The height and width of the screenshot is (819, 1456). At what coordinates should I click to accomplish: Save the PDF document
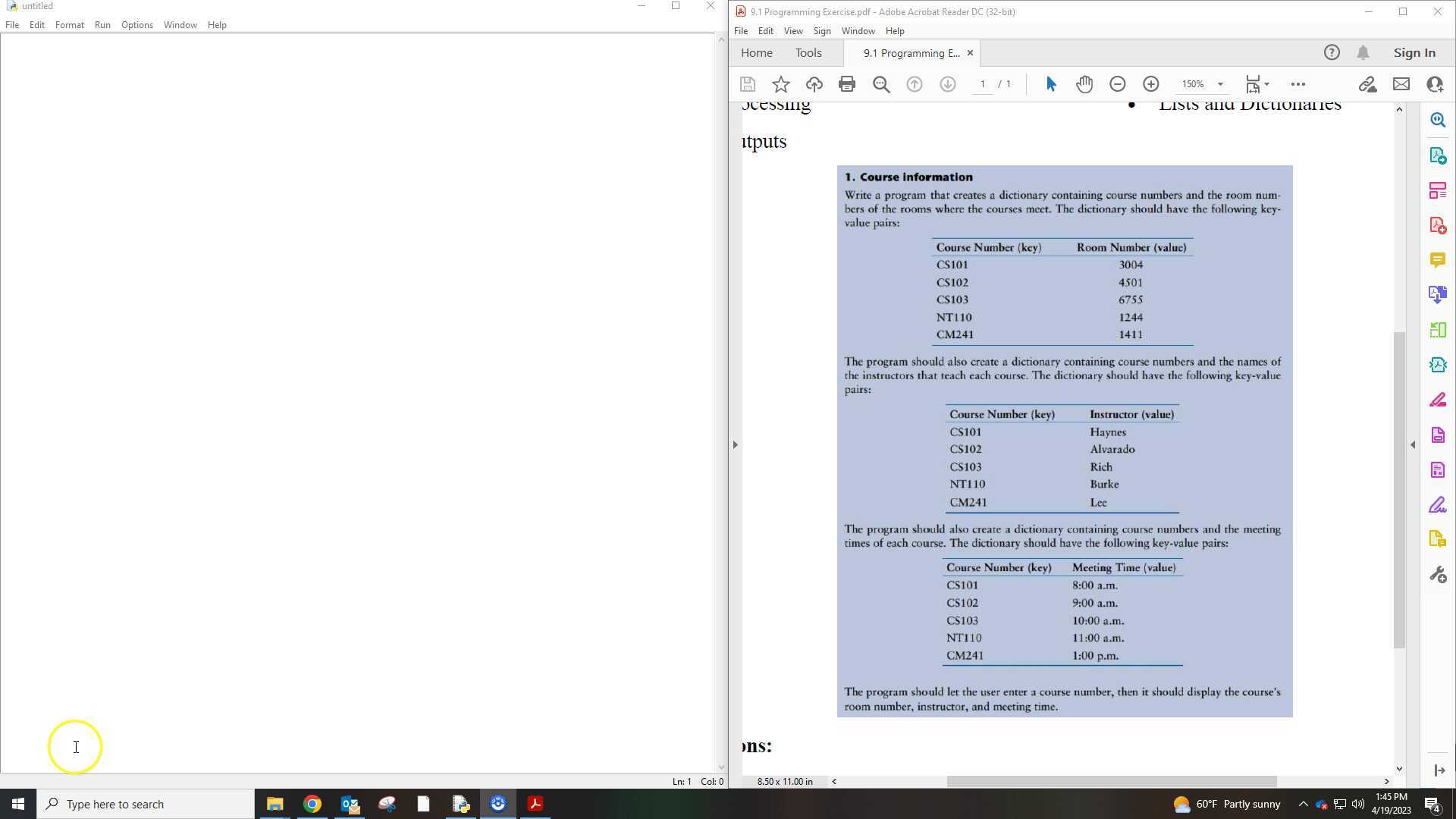click(x=748, y=84)
